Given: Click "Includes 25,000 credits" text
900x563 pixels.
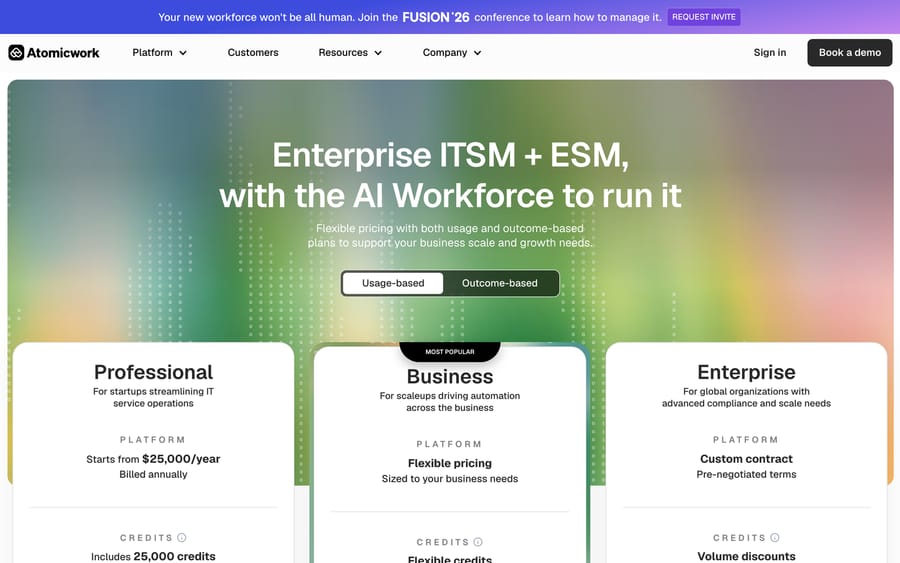Looking at the screenshot, I should pyautogui.click(x=153, y=556).
